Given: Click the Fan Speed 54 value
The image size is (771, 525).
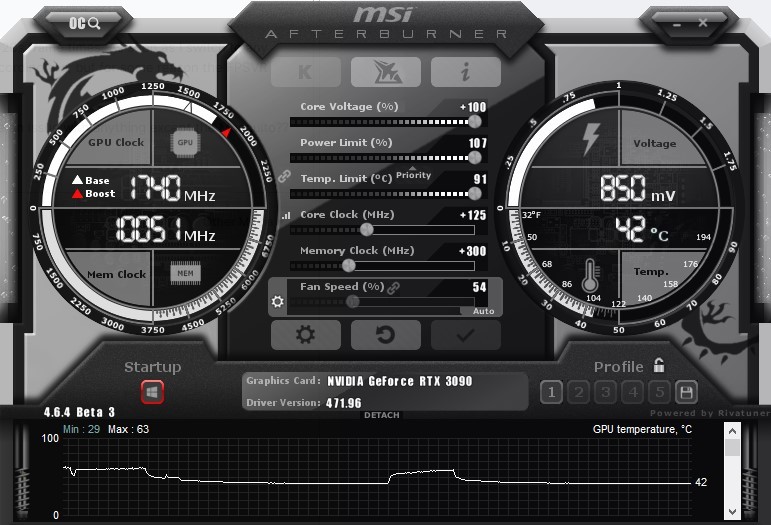Looking at the screenshot, I should click(479, 287).
